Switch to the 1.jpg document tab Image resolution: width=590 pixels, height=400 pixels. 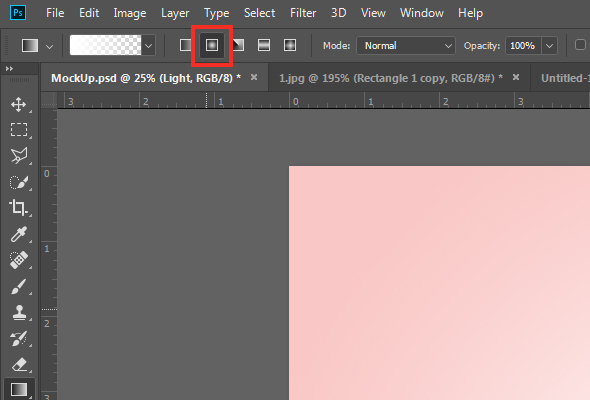click(391, 78)
